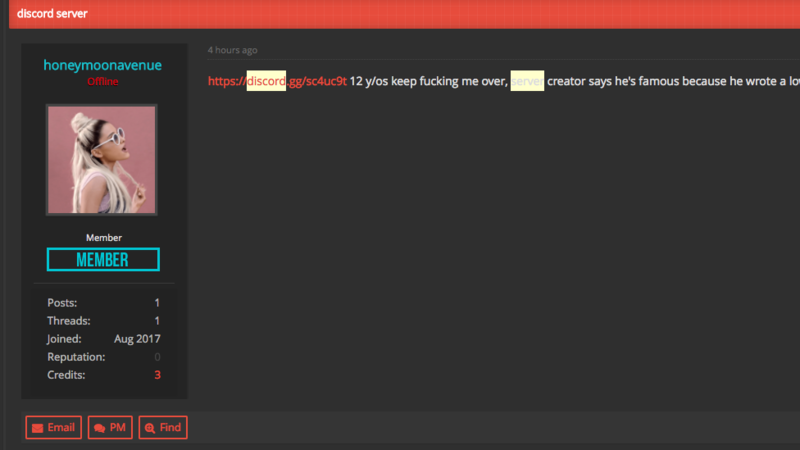Click the Credits value of 3
This screenshot has height=450, width=800.
pyautogui.click(x=157, y=375)
